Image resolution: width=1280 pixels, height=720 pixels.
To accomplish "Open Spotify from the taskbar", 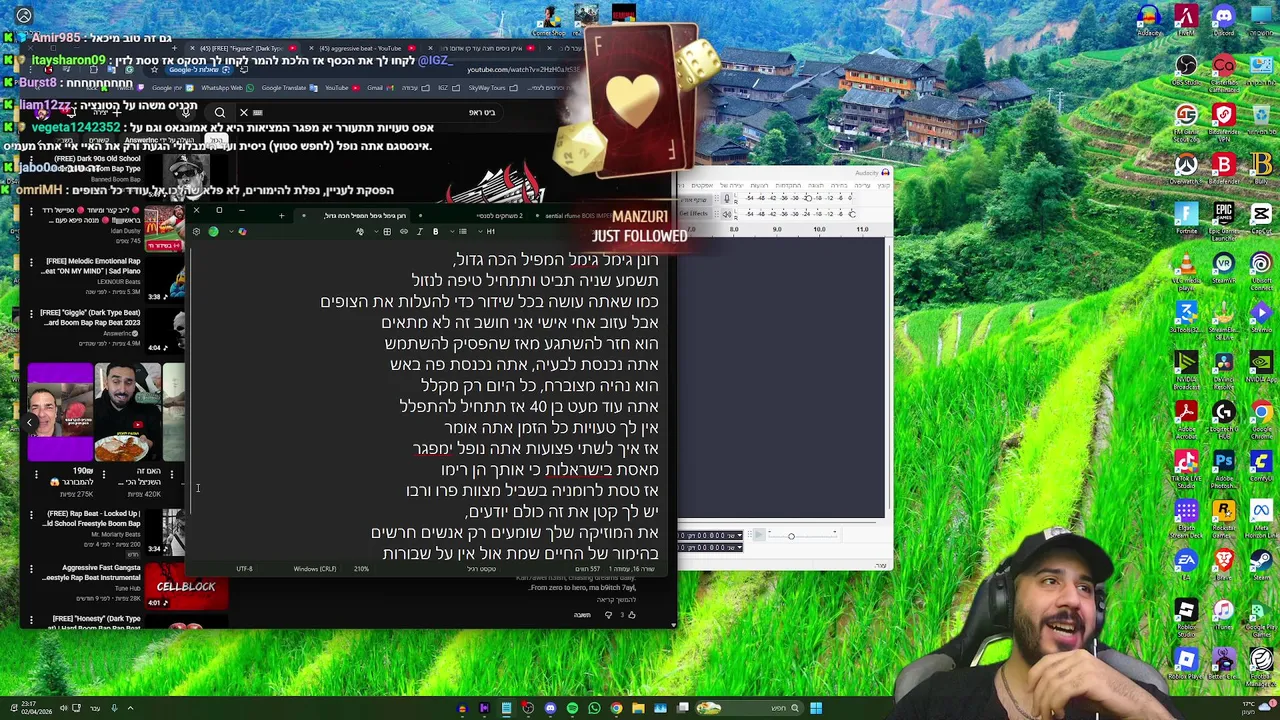I will 572,708.
